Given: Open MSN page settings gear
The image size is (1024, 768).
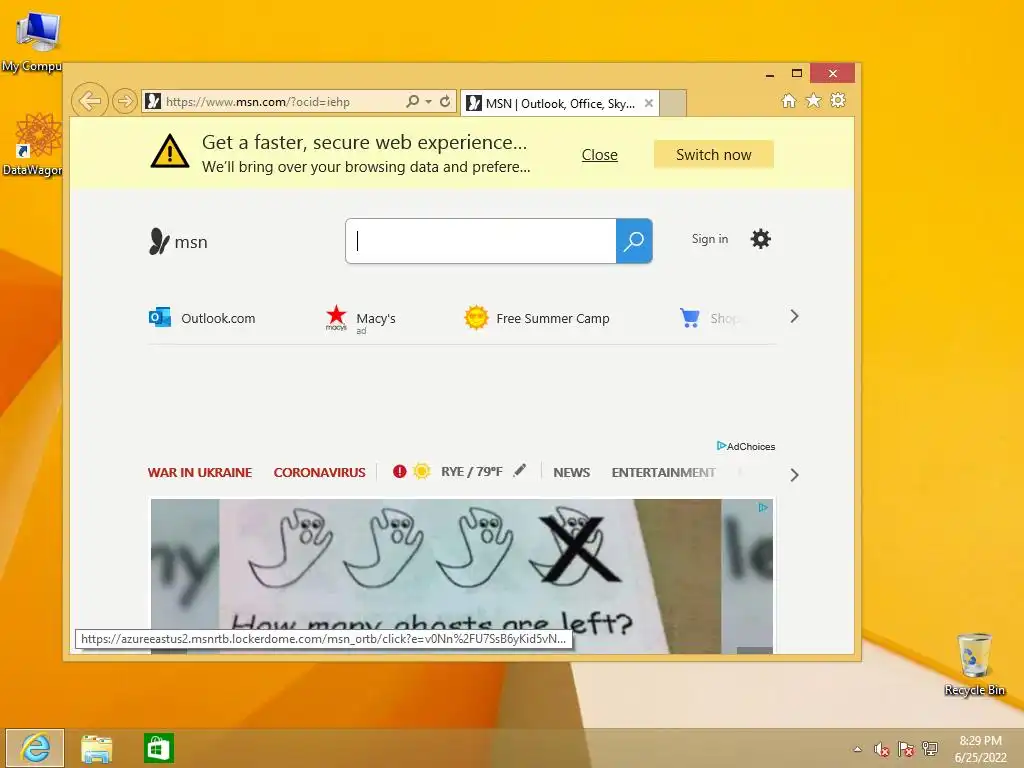Looking at the screenshot, I should coord(760,239).
